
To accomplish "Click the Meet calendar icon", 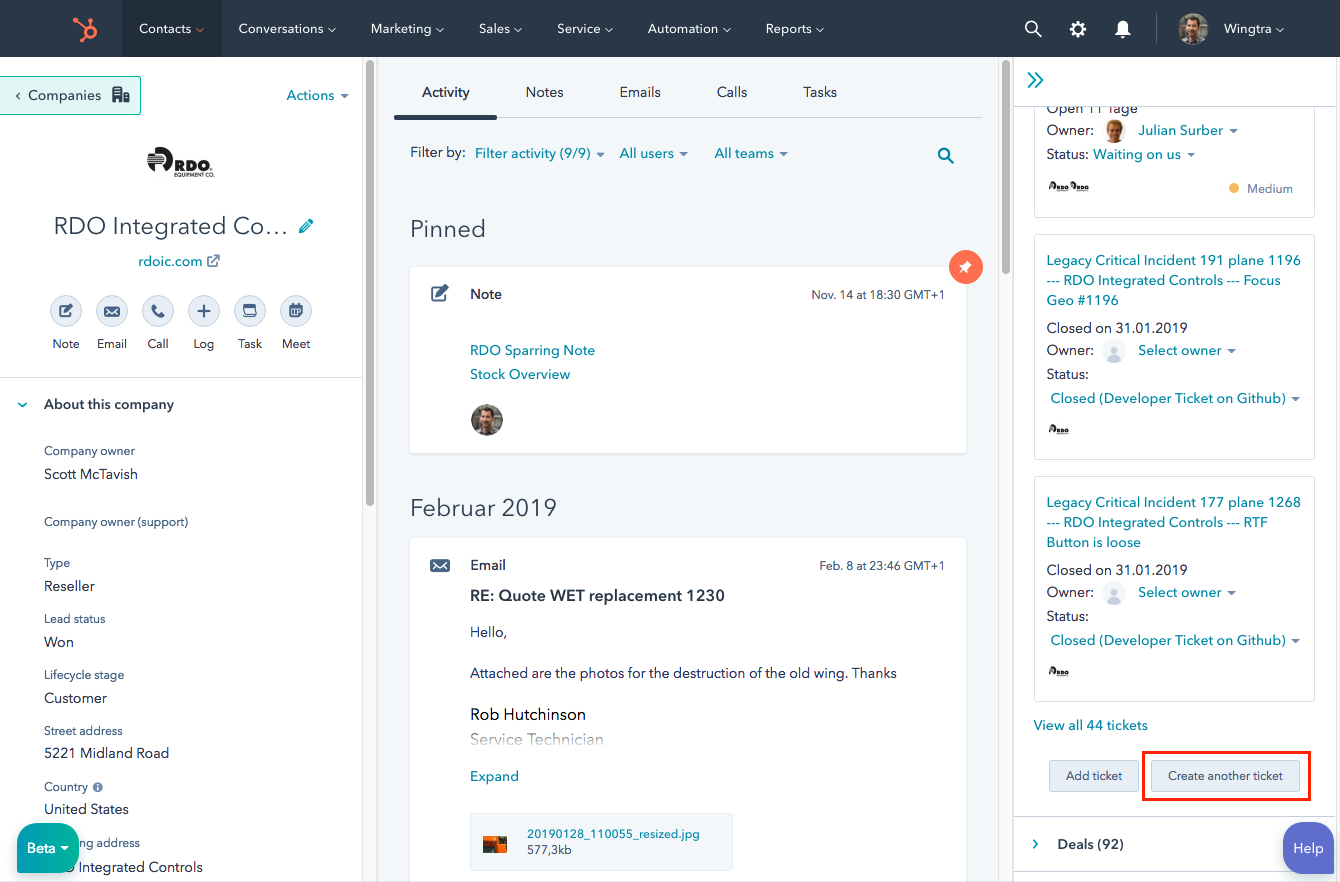I will tap(296, 311).
